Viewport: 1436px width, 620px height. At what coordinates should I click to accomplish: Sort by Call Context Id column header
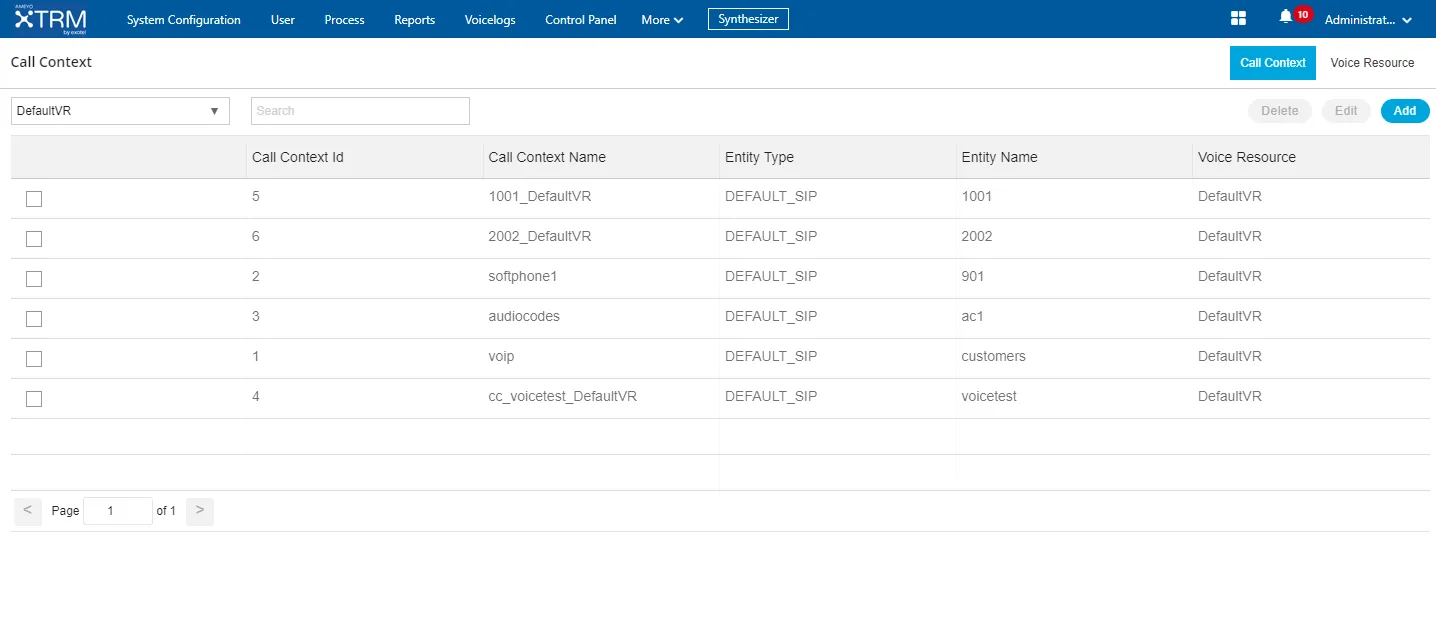(298, 157)
